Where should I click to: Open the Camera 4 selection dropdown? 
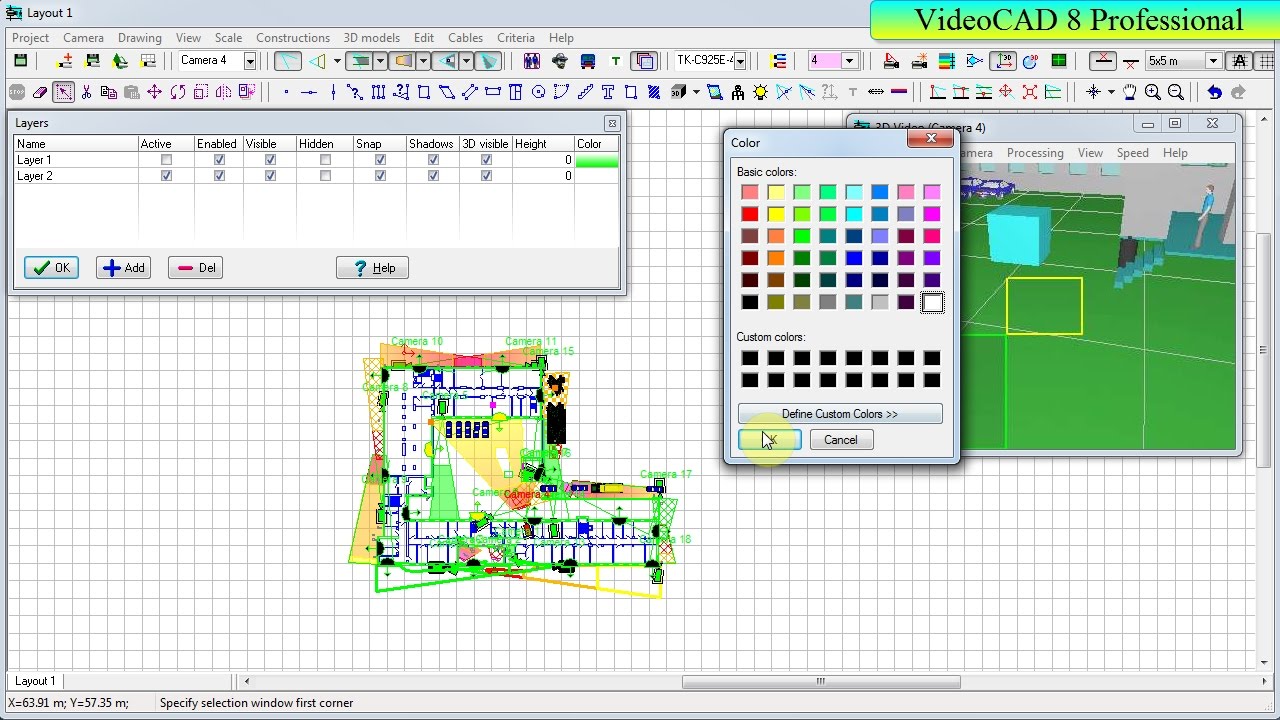pyautogui.click(x=250, y=61)
